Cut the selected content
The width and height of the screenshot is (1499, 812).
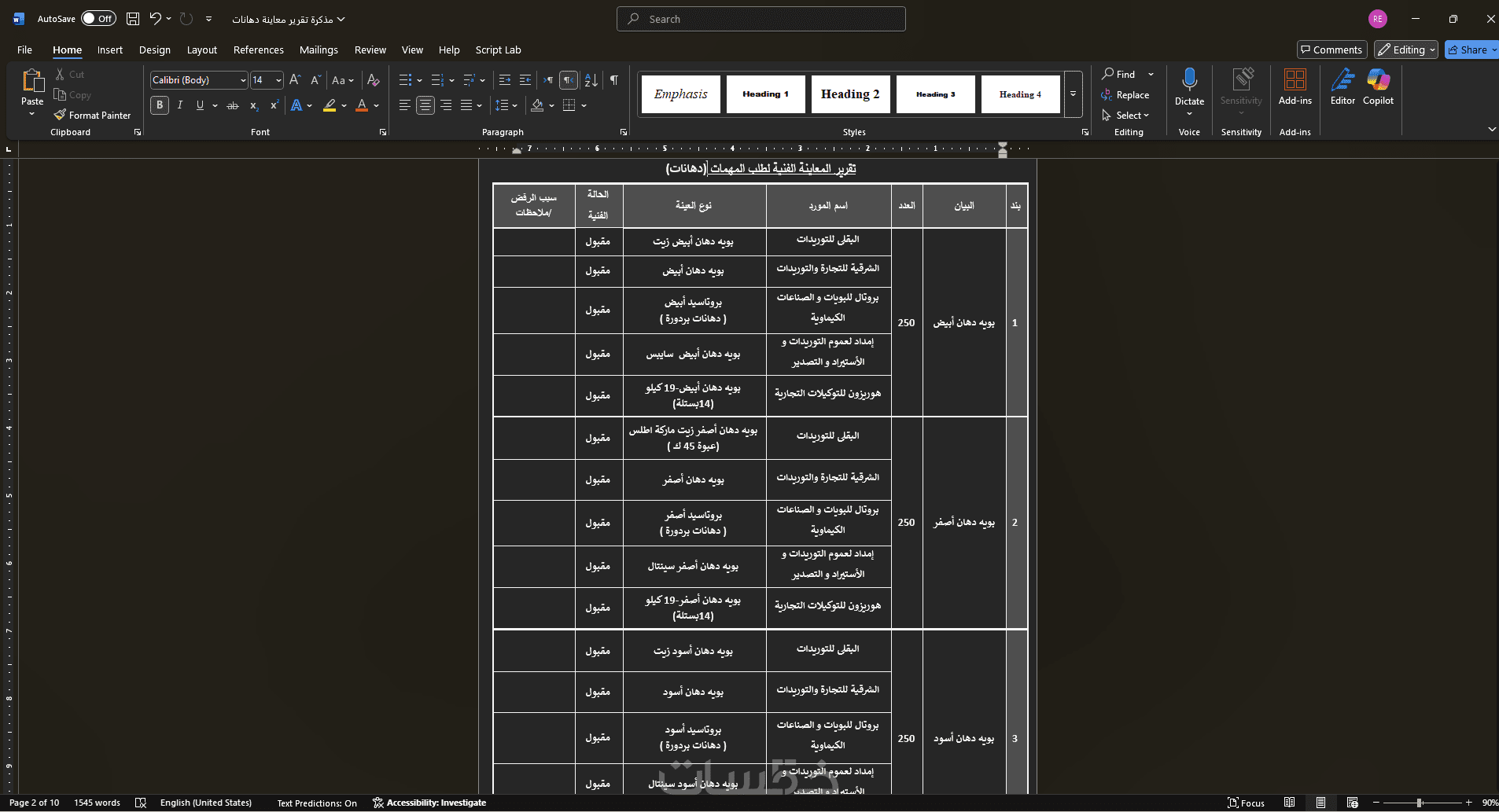pos(70,75)
